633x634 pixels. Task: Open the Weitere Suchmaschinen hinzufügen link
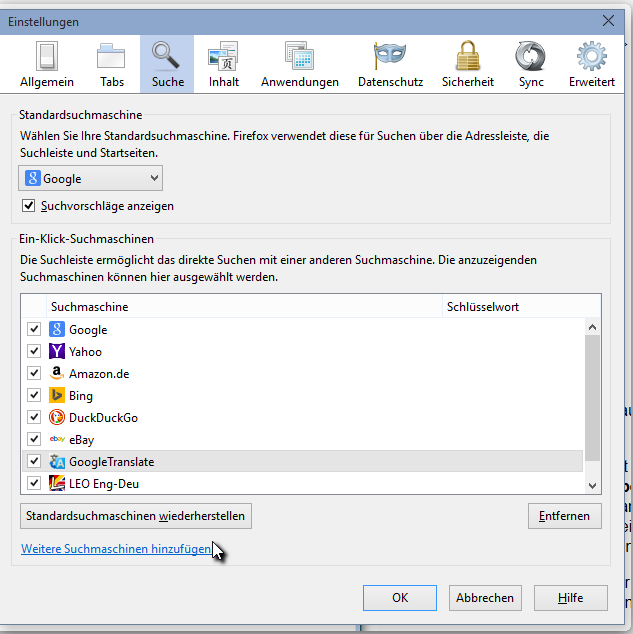tap(116, 549)
